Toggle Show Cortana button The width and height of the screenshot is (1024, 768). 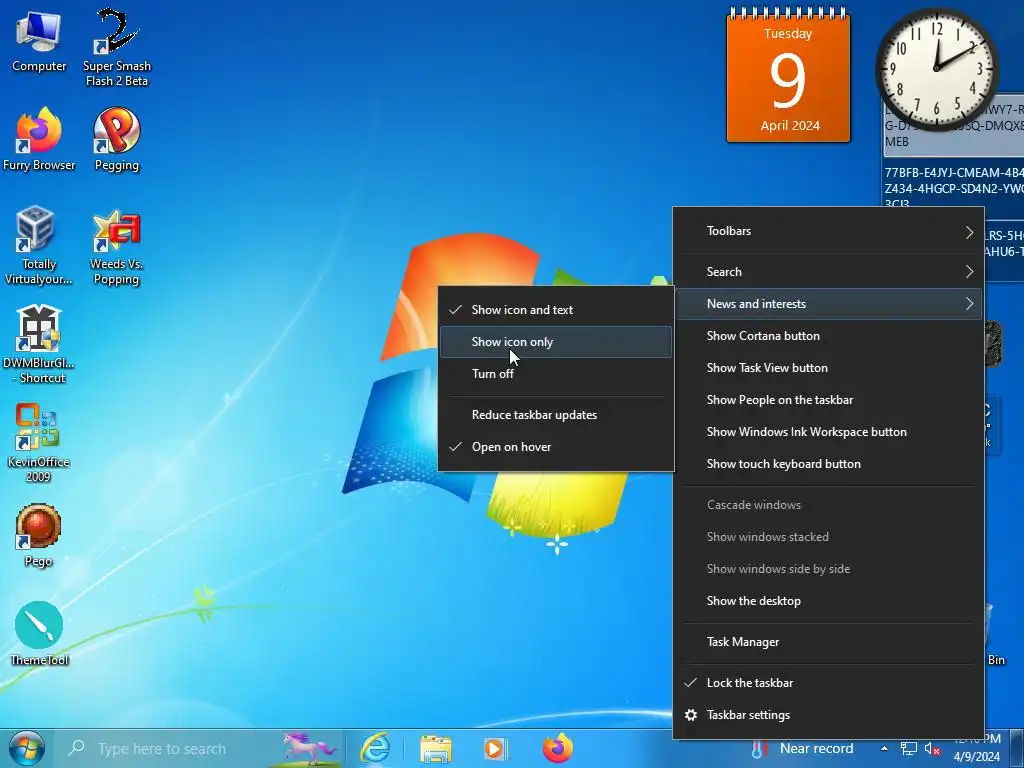829,336
